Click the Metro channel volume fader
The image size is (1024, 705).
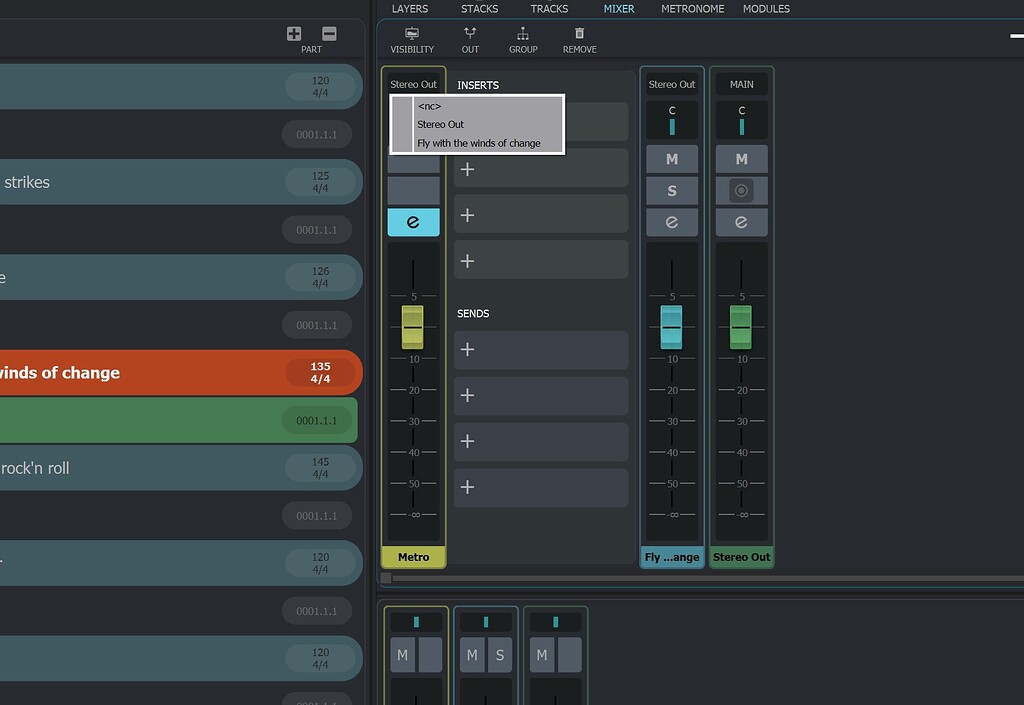pos(413,326)
